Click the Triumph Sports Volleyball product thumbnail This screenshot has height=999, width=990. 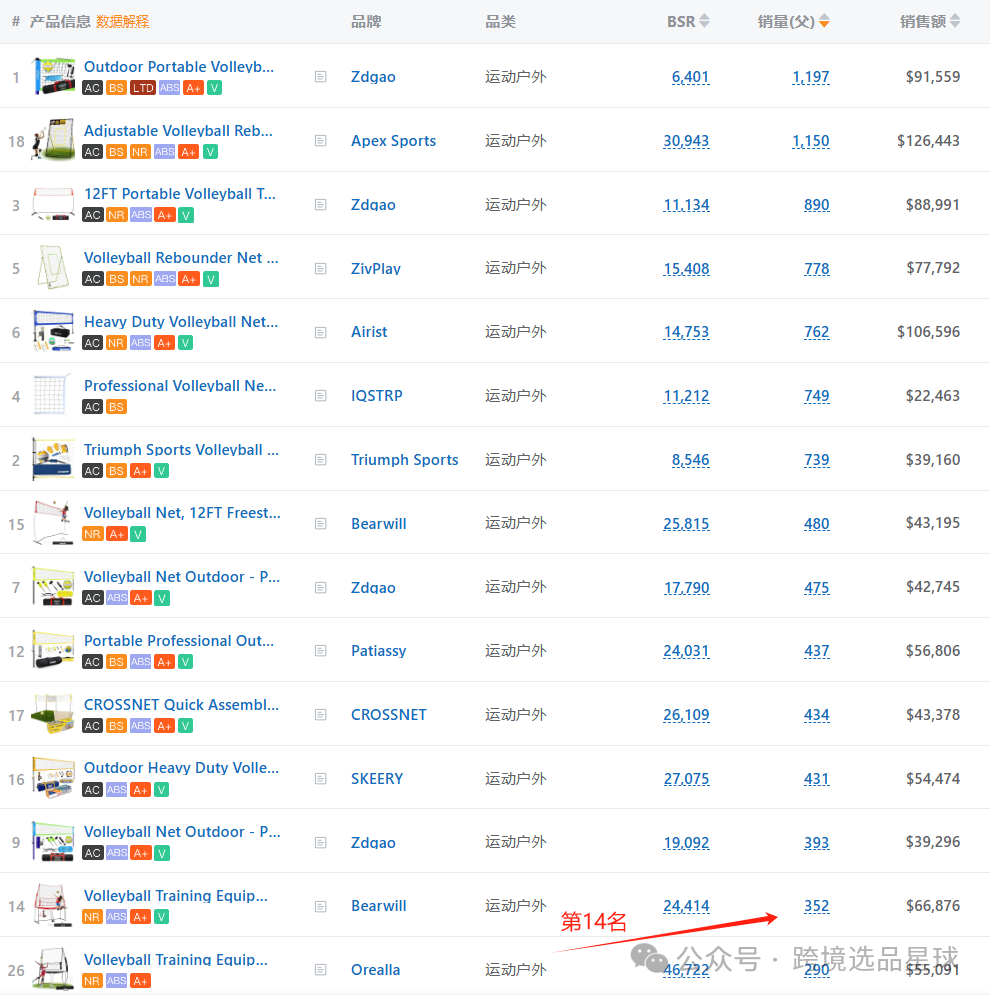54,459
